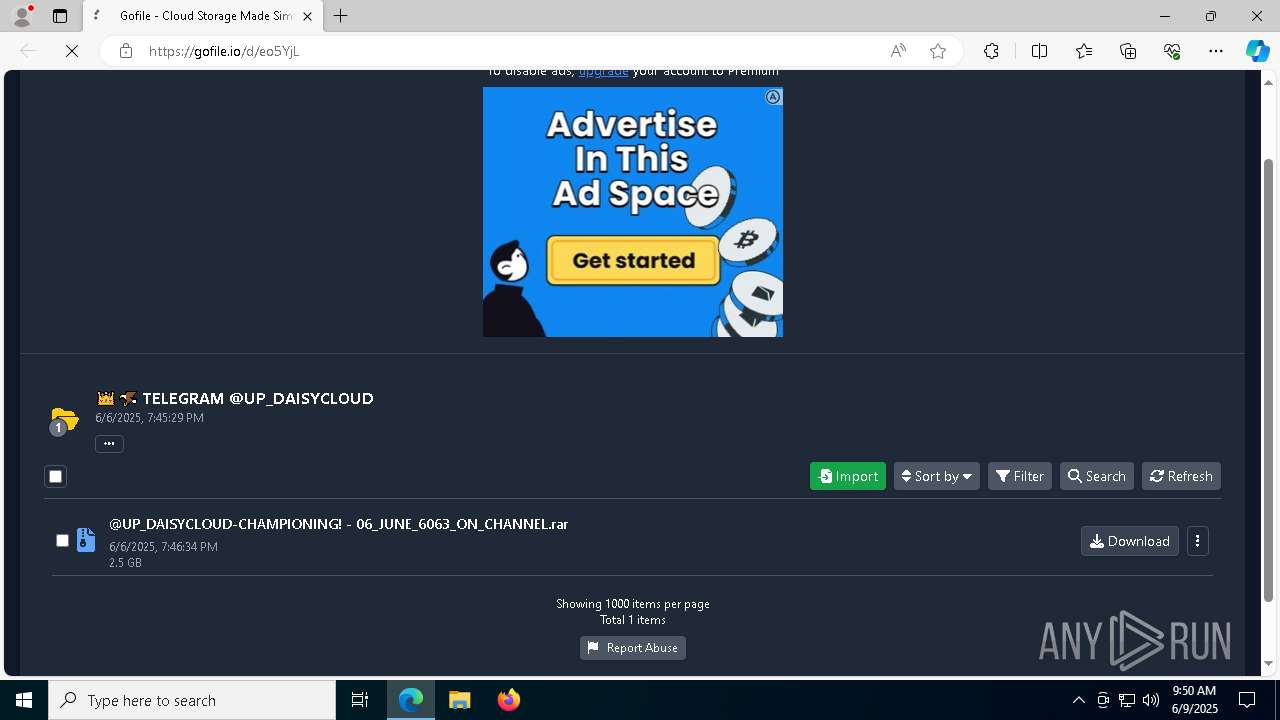Image resolution: width=1280 pixels, height=720 pixels.
Task: Open Task View on taskbar
Action: pyautogui.click(x=360, y=700)
